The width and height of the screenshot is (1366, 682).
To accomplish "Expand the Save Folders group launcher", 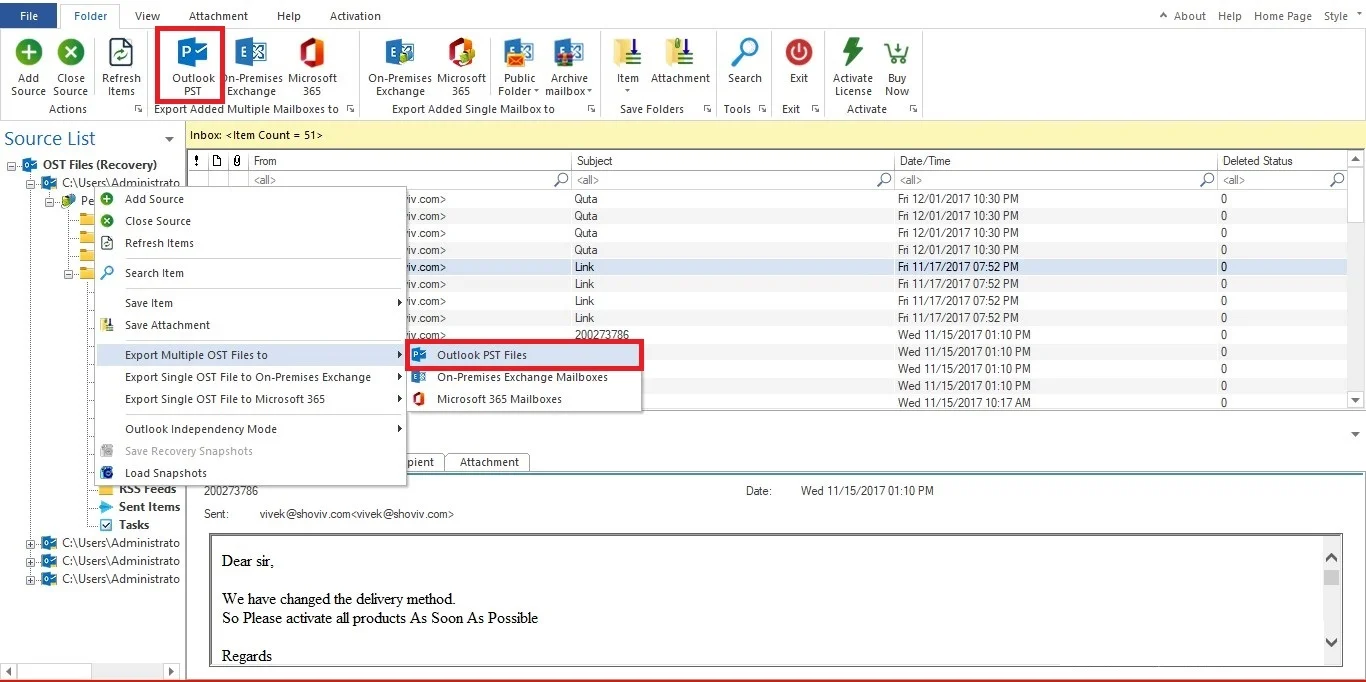I will (707, 109).
